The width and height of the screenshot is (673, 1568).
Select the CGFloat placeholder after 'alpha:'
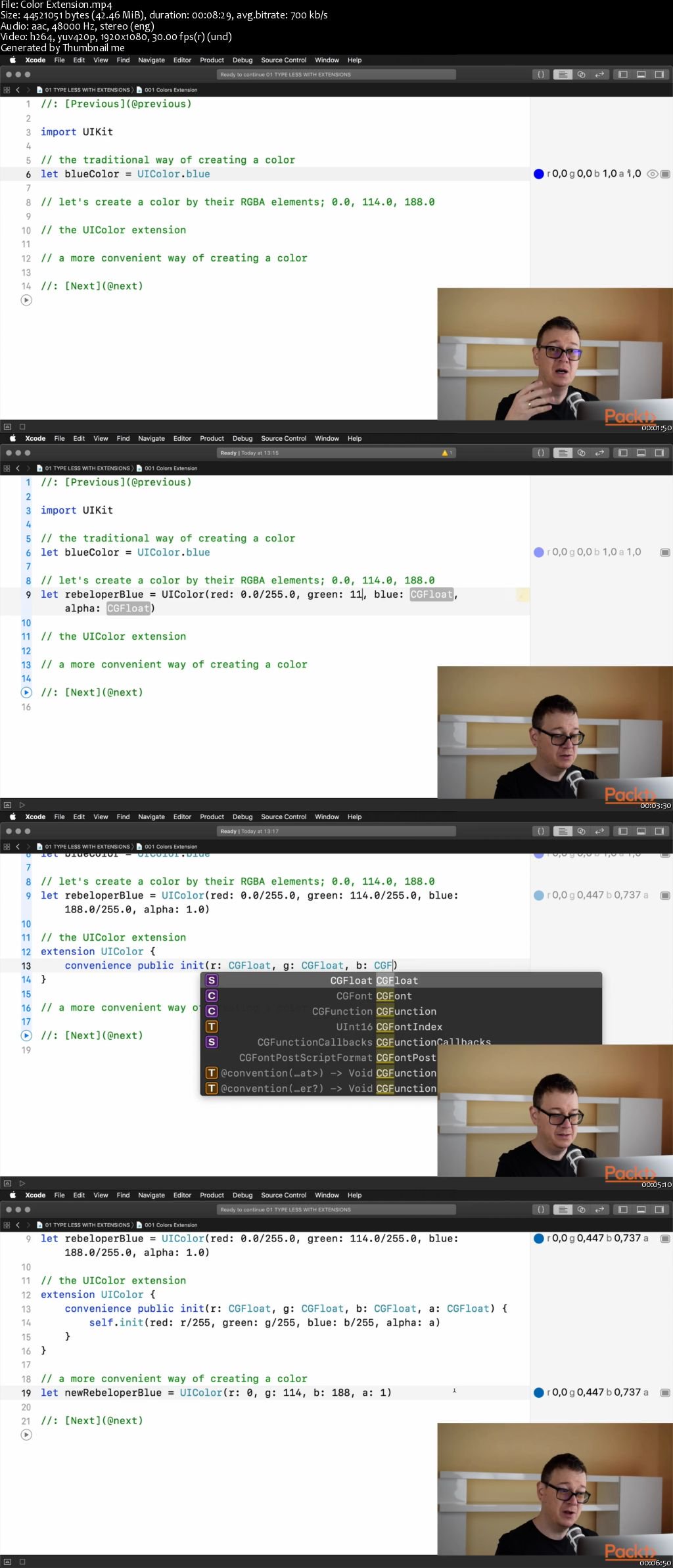pyautogui.click(x=129, y=608)
